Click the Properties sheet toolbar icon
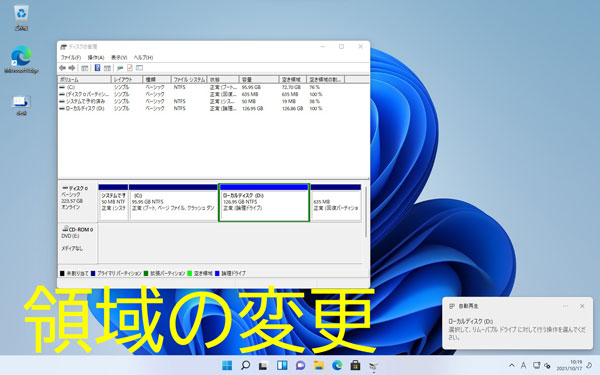This screenshot has width=600, height=375. [130, 68]
